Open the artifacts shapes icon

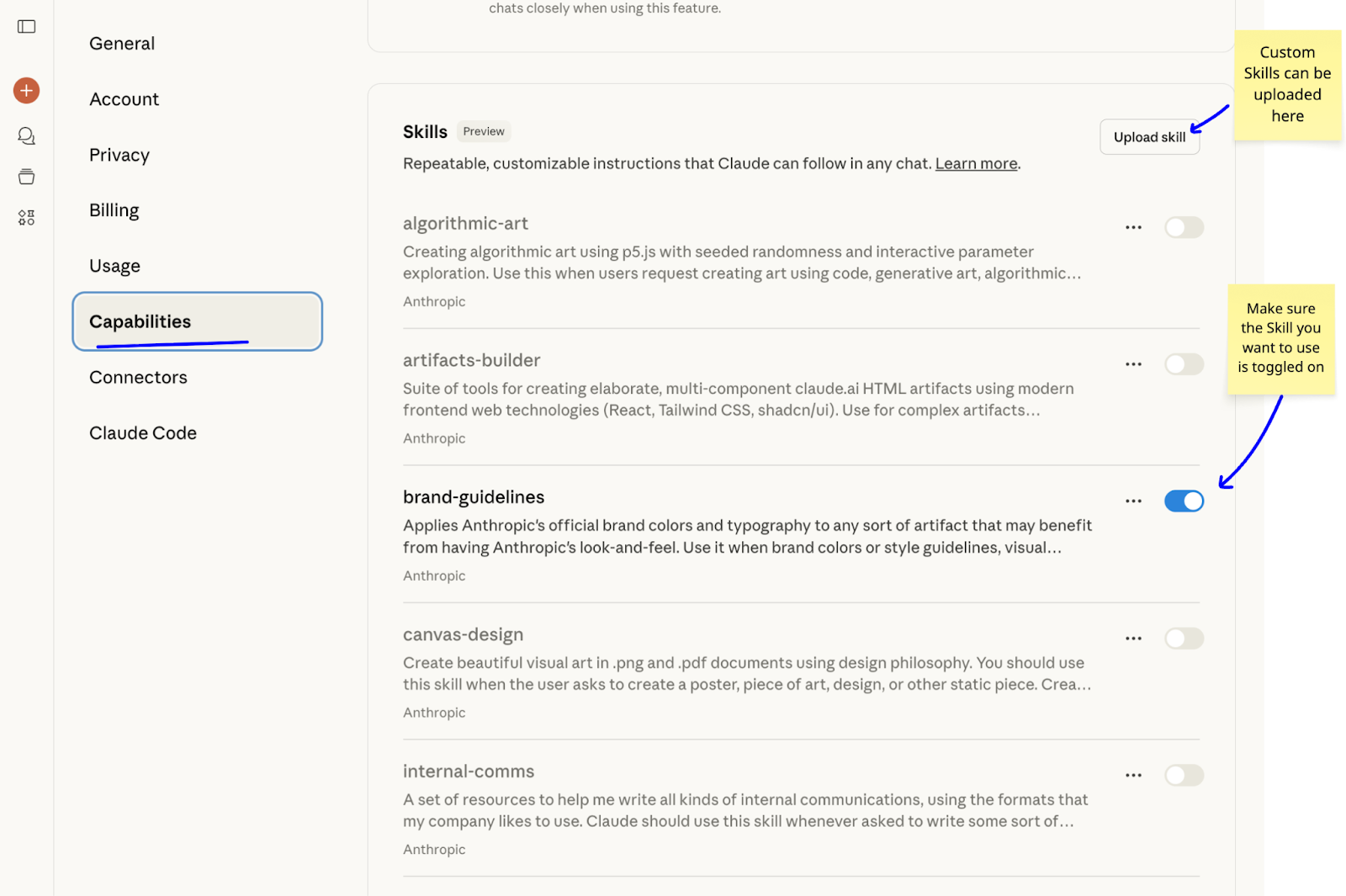[27, 218]
